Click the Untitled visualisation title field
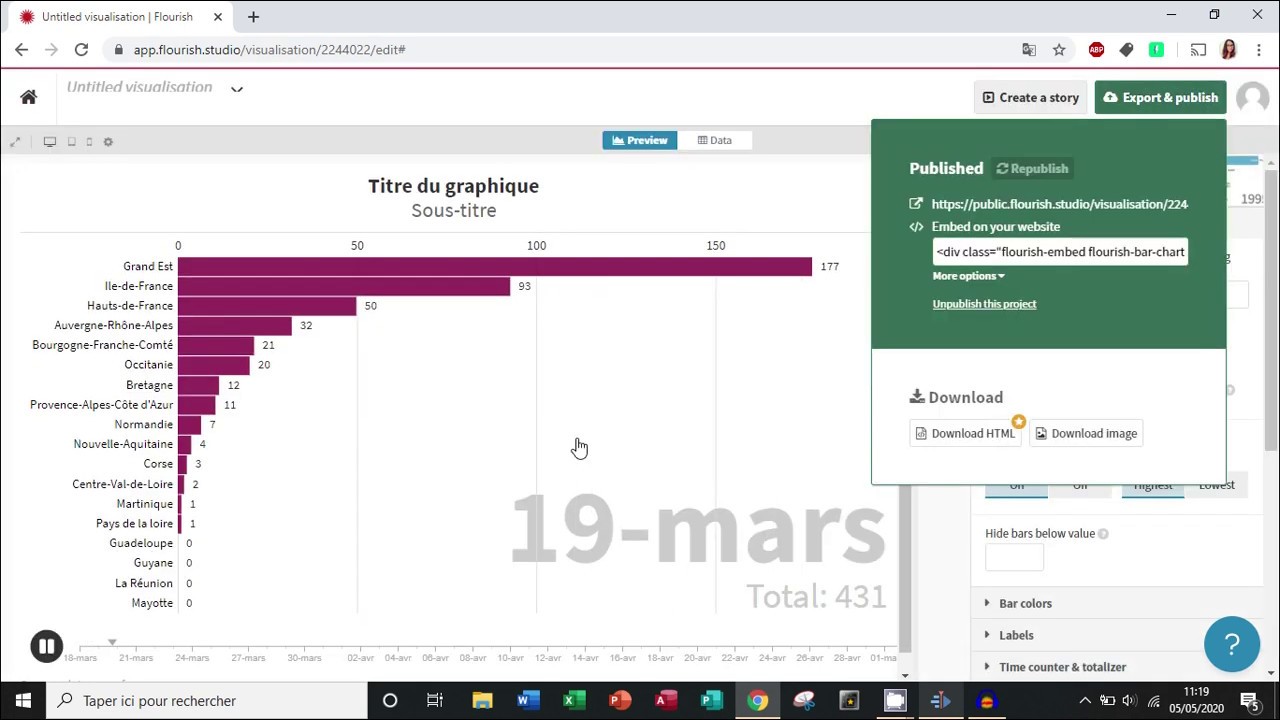Image resolution: width=1280 pixels, height=720 pixels. pos(140,88)
